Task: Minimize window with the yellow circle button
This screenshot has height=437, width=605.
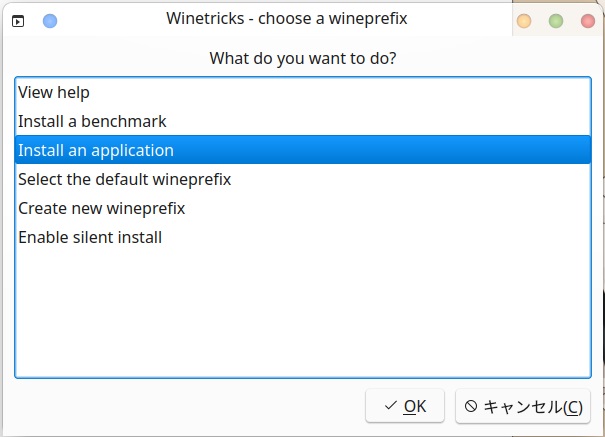Action: (523, 20)
